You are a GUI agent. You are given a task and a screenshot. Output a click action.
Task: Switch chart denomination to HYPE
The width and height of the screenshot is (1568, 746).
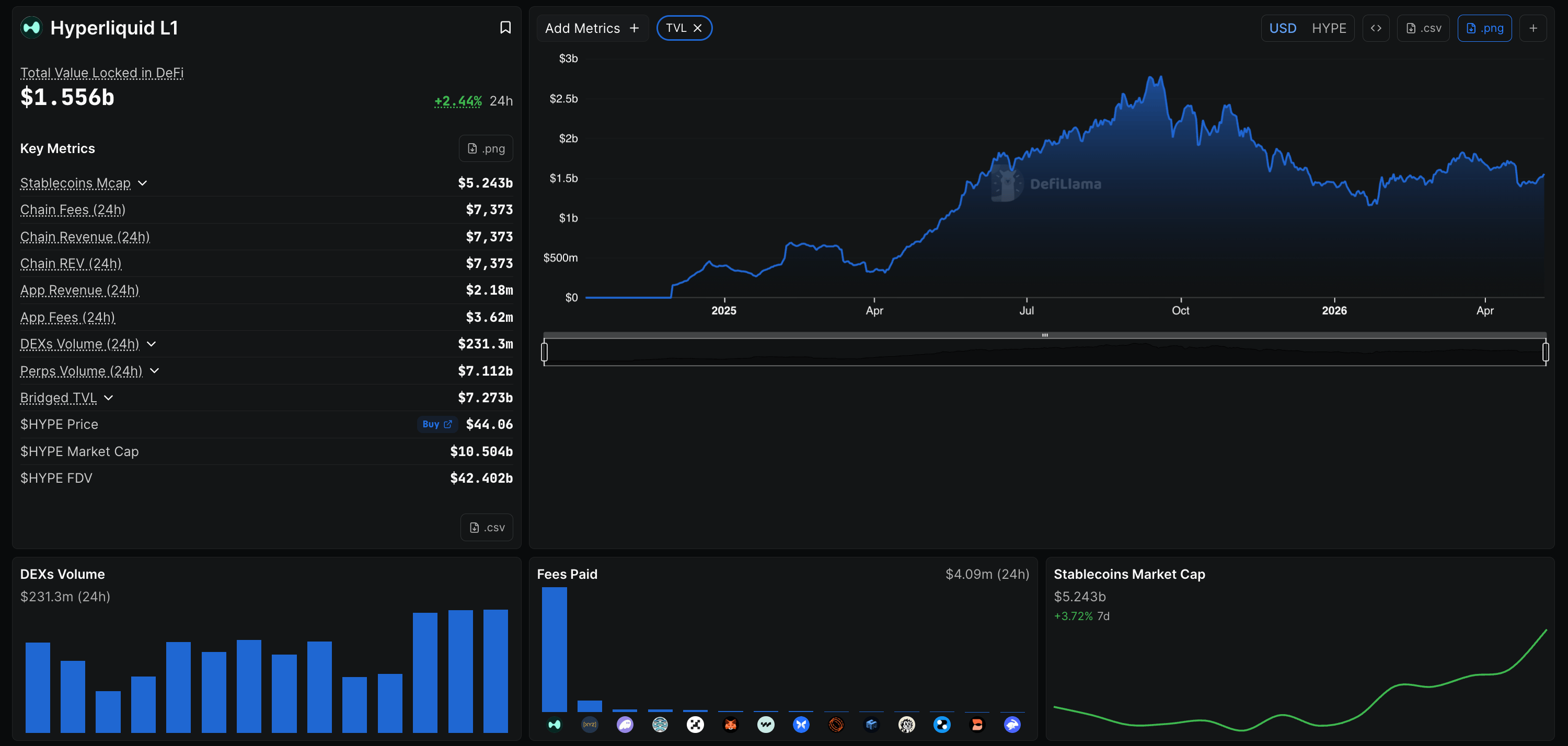click(1329, 28)
